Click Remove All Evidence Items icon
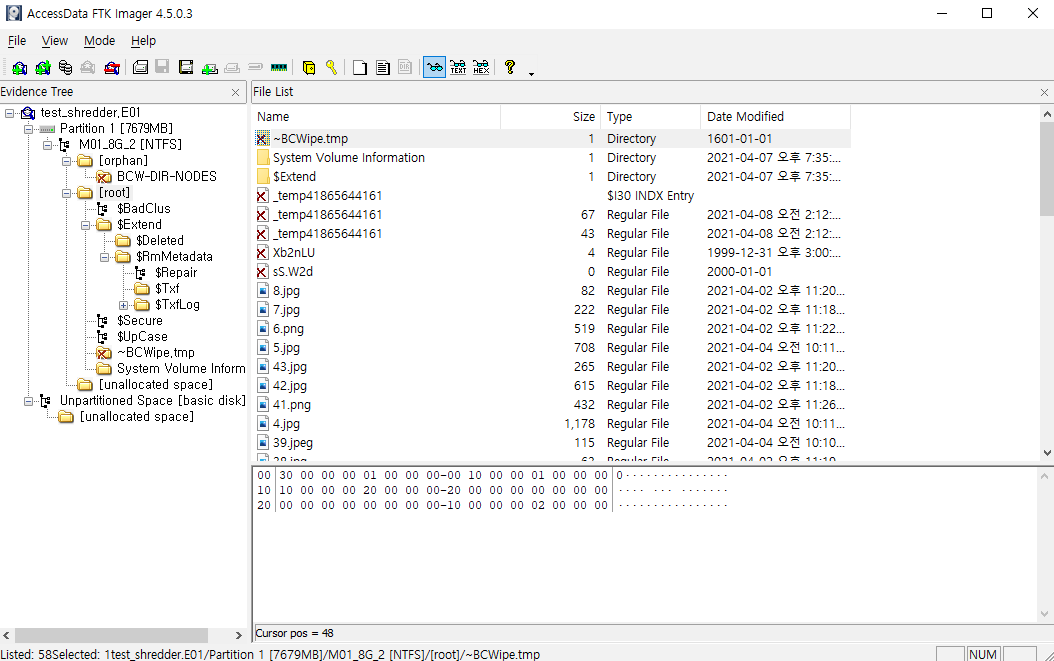Image resolution: width=1054 pixels, height=661 pixels. 112,67
